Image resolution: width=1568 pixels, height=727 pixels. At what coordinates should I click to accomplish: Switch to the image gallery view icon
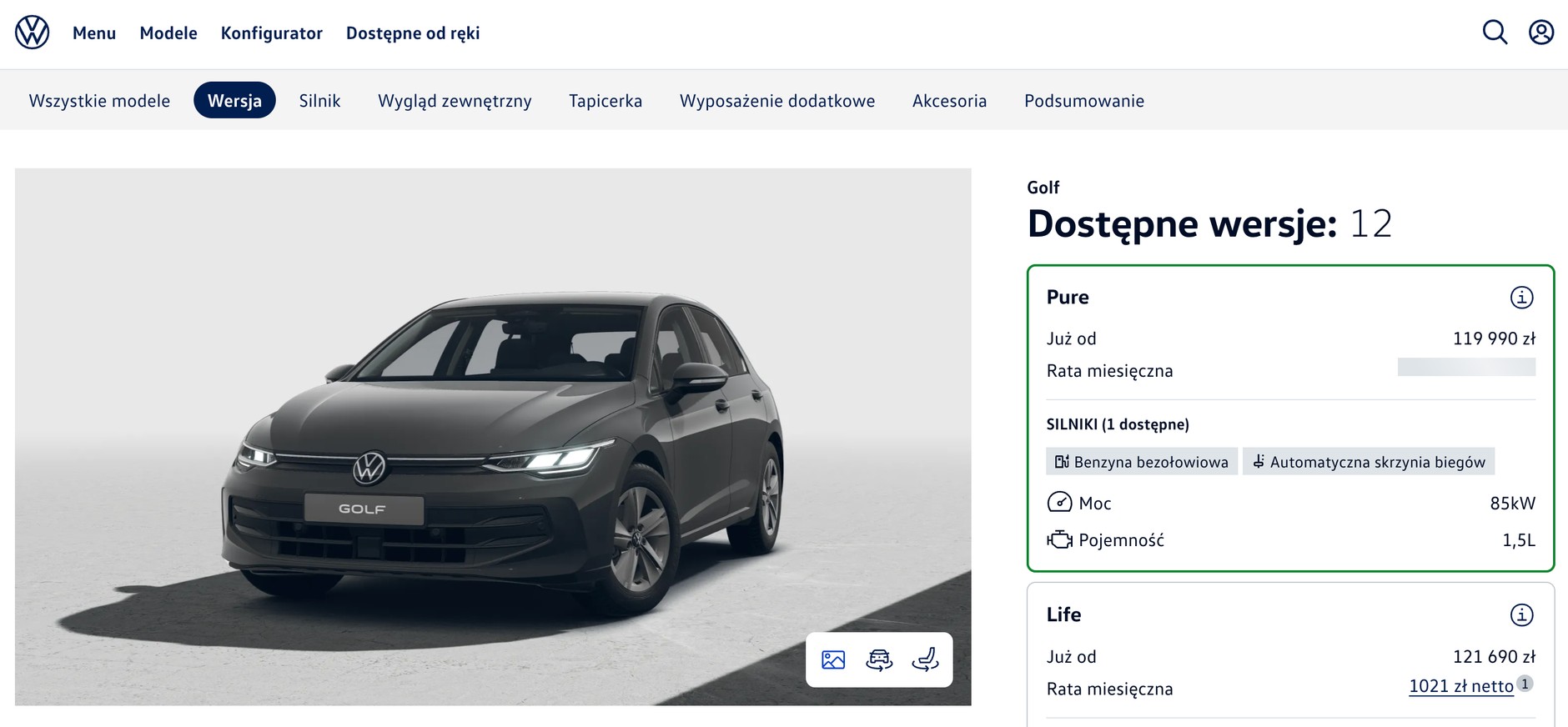point(833,660)
